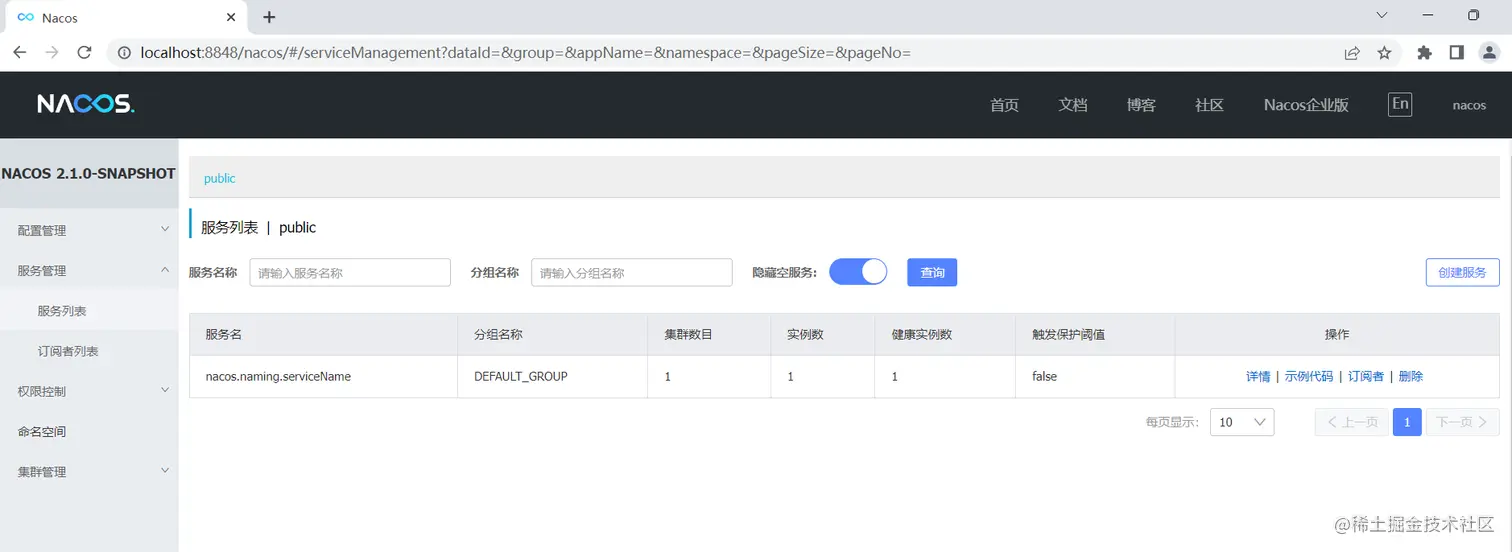This screenshot has height=552, width=1512.
Task: View site information icon in address bar
Action: click(x=124, y=53)
